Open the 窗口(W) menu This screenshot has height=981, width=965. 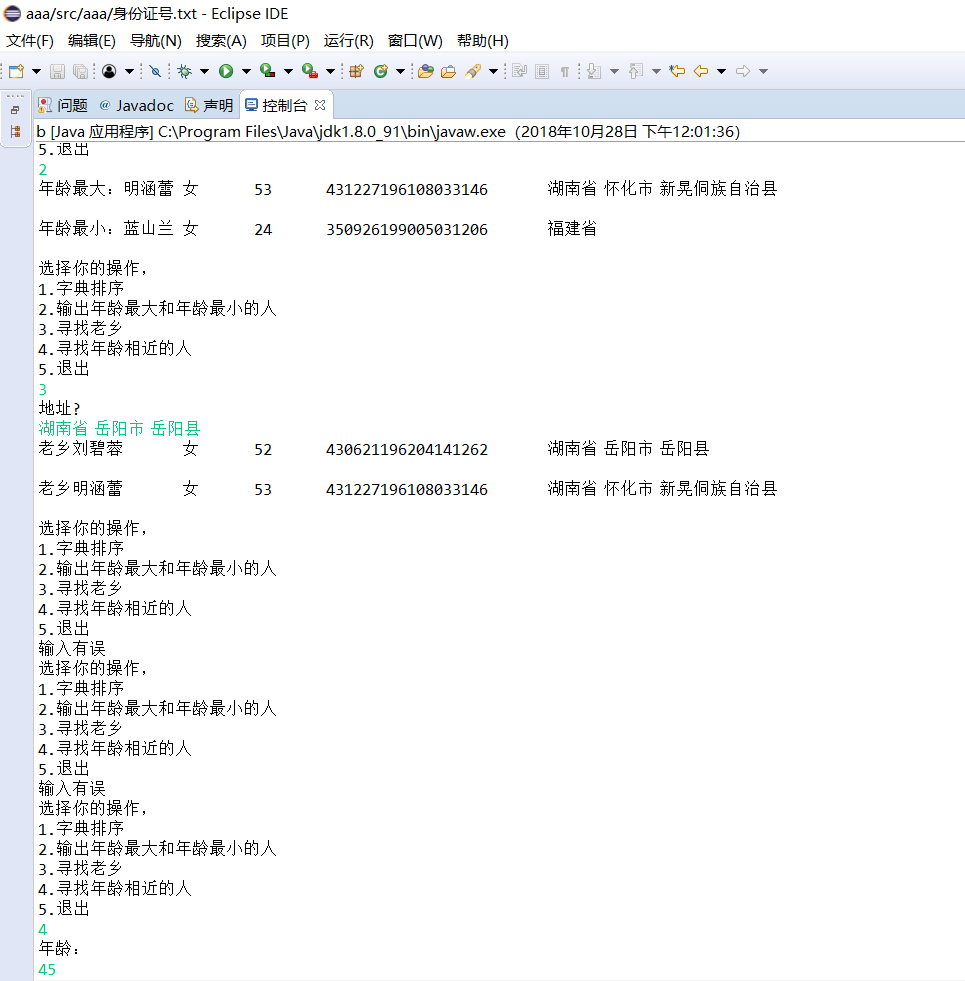(415, 41)
